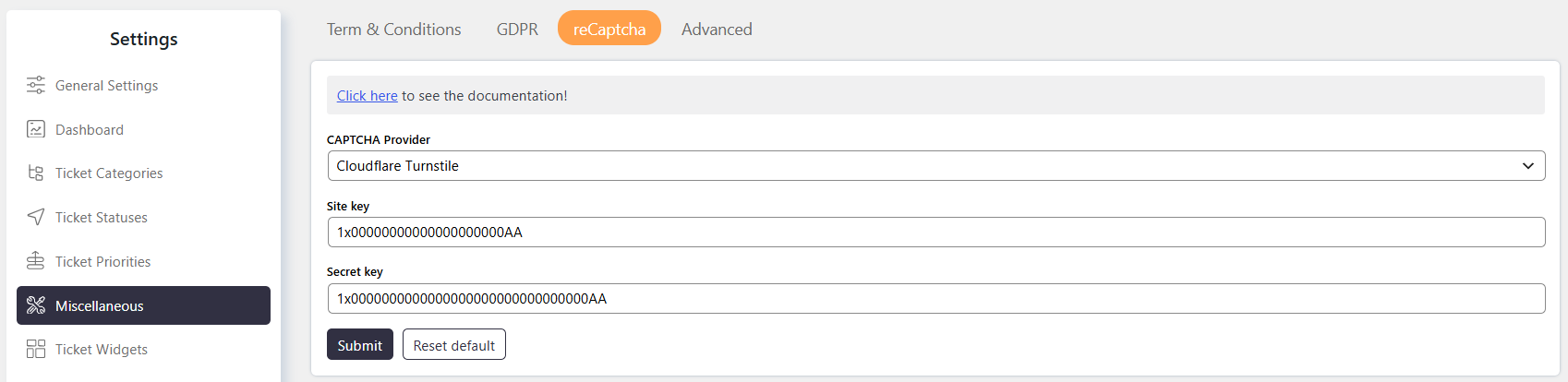Click the Miscellaneous tools icon
Screen dimensions: 1568x382
(36, 305)
